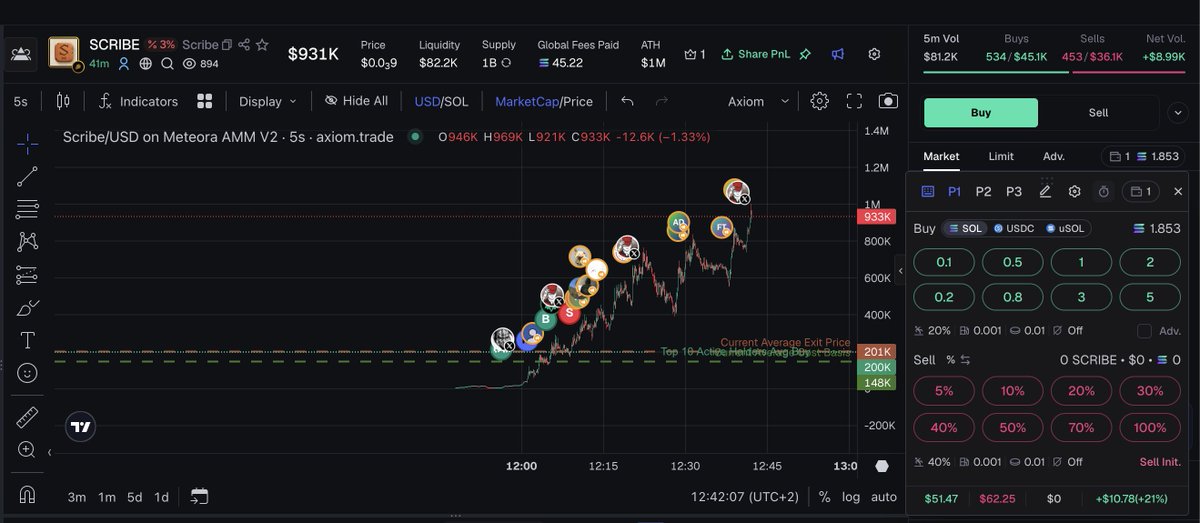Select preset P3 in instant trade panel
Viewport: 1200px width, 523px height.
1014,191
